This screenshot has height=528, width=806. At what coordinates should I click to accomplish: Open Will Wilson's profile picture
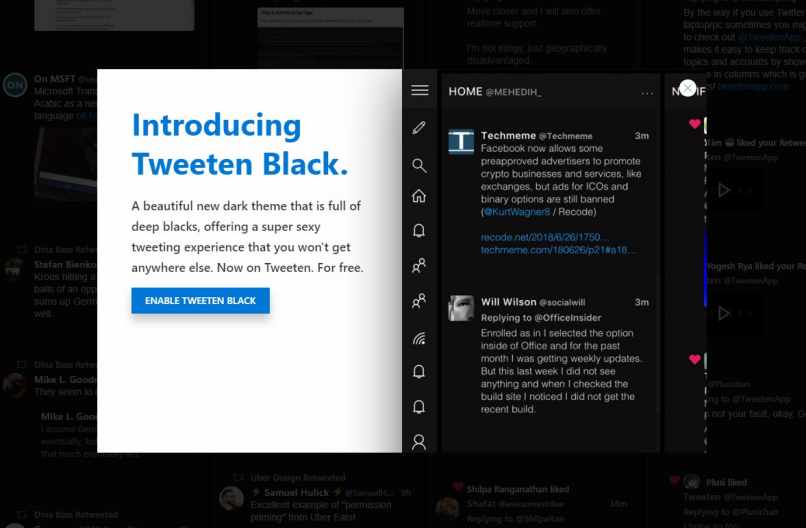tap(461, 308)
